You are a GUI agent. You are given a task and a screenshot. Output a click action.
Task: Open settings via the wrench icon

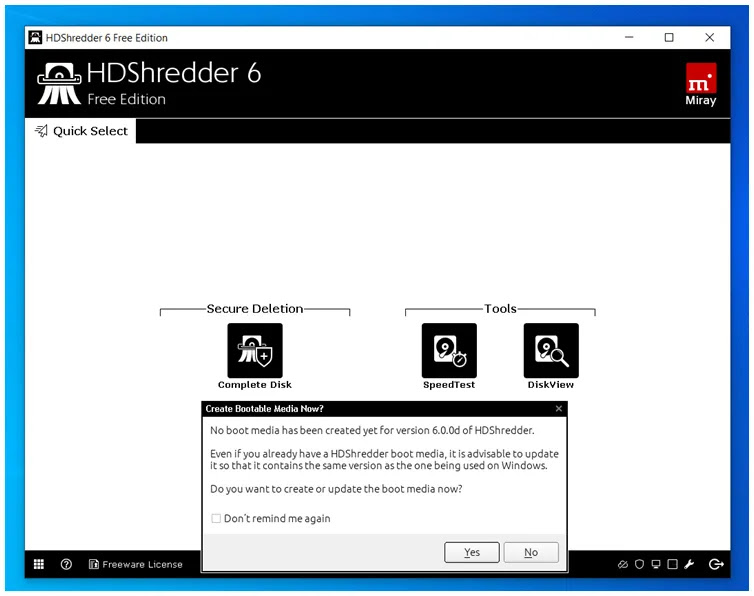point(690,564)
